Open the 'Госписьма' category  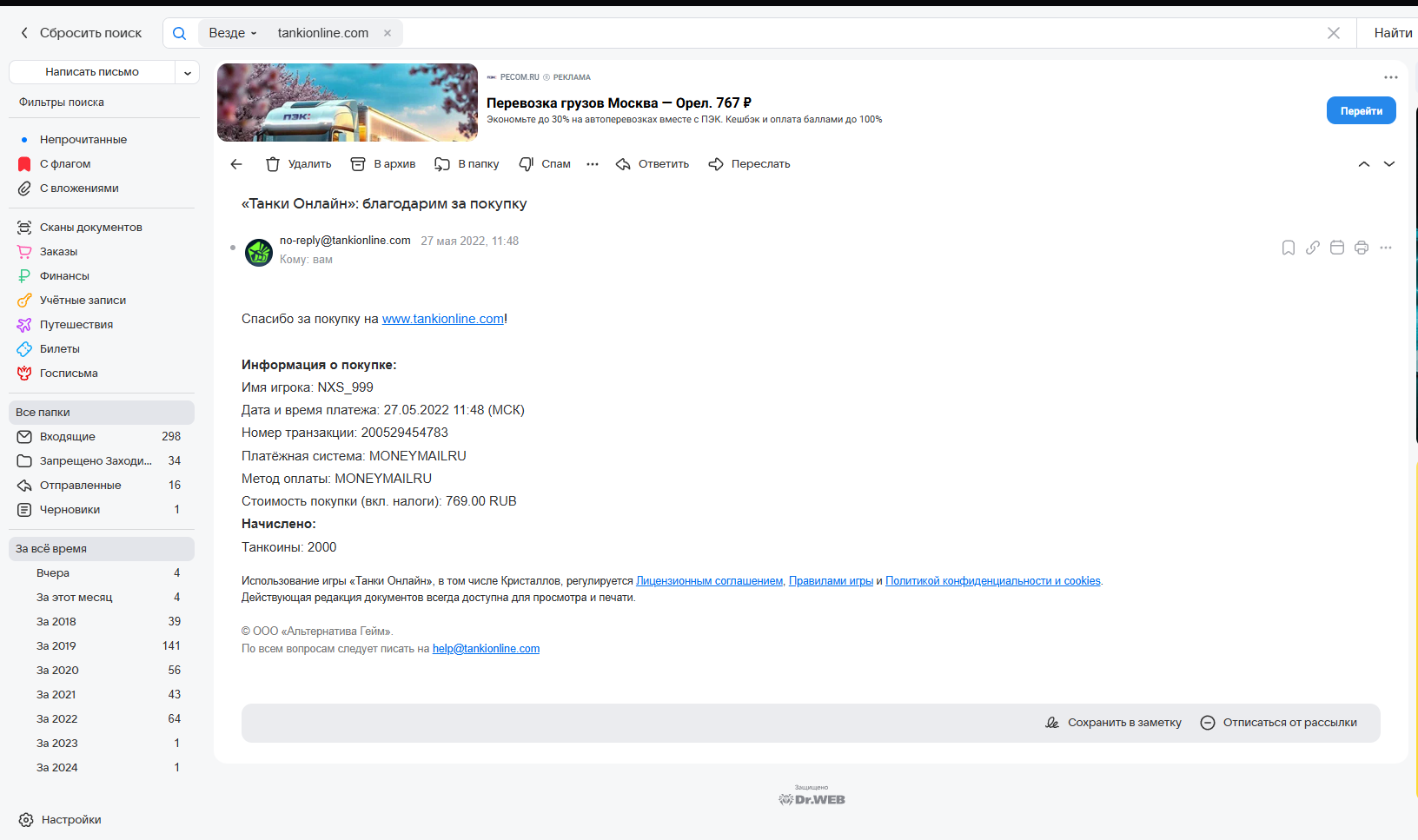[69, 374]
